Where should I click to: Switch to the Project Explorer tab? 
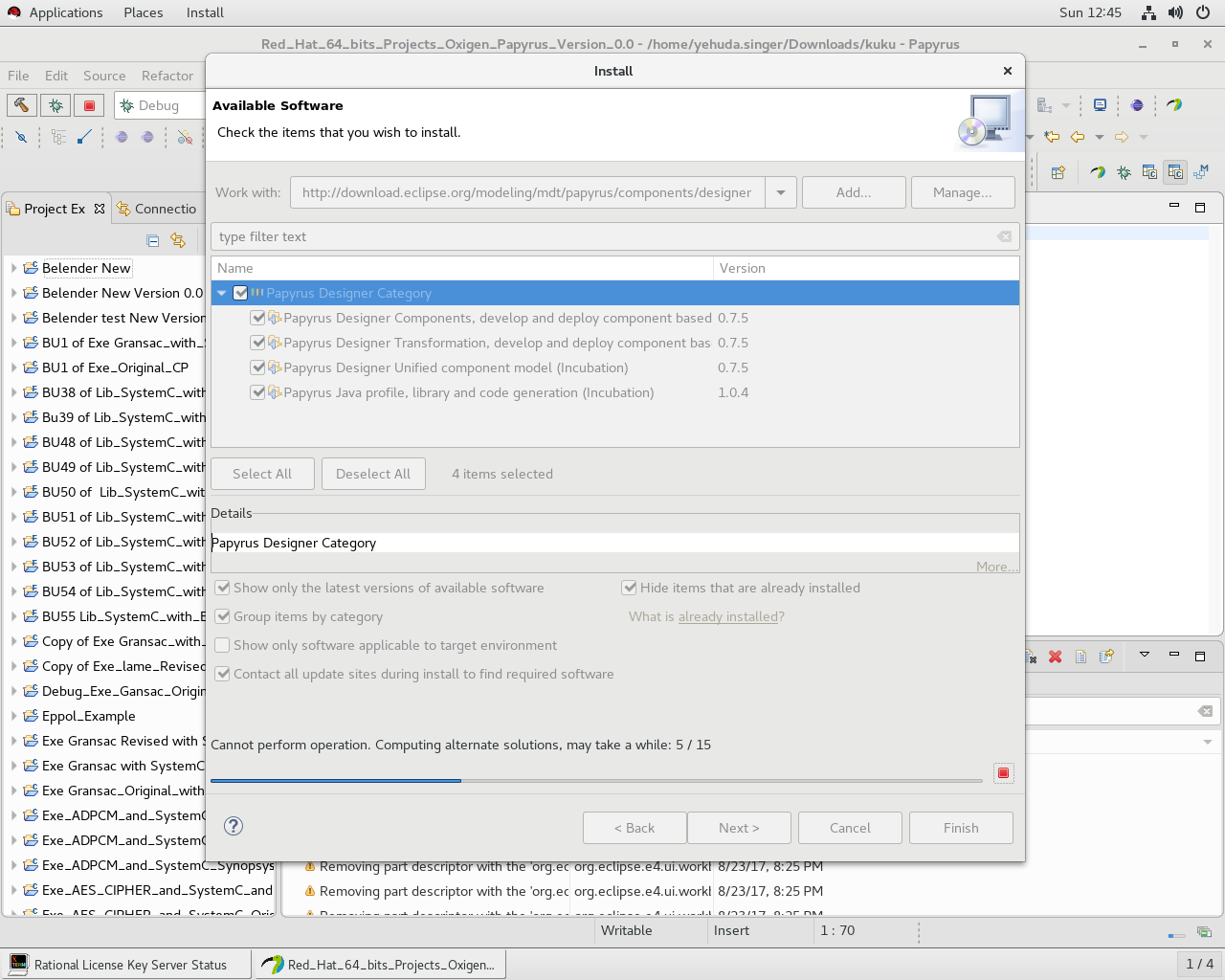point(55,209)
